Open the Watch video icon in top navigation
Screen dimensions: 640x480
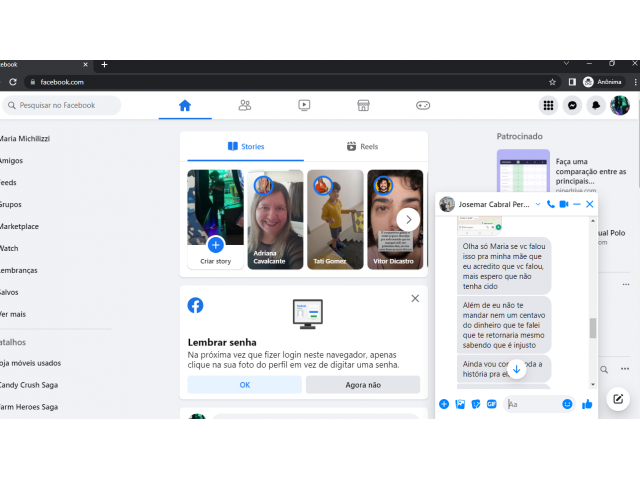point(304,105)
